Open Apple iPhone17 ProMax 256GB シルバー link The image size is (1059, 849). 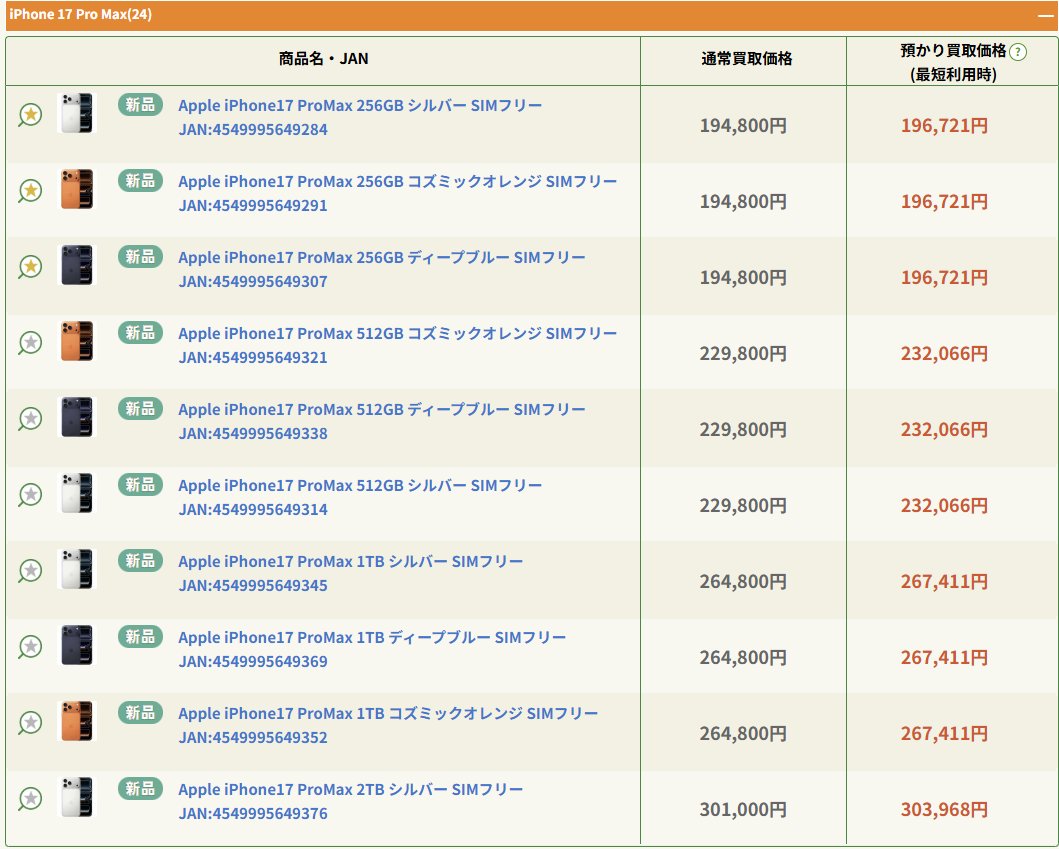coord(360,105)
